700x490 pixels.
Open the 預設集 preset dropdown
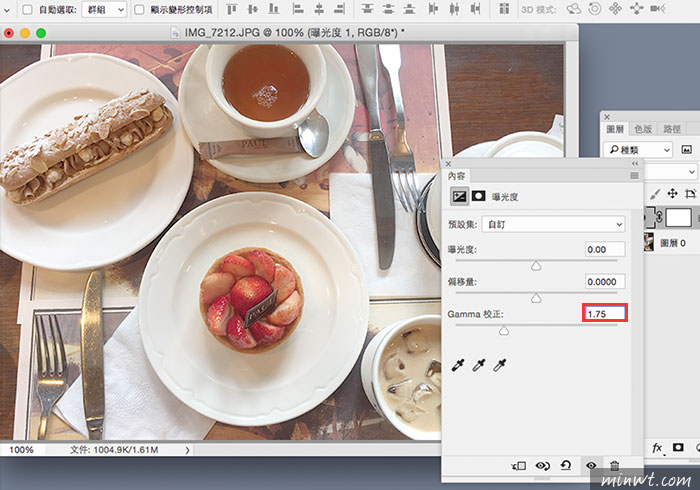coord(553,223)
